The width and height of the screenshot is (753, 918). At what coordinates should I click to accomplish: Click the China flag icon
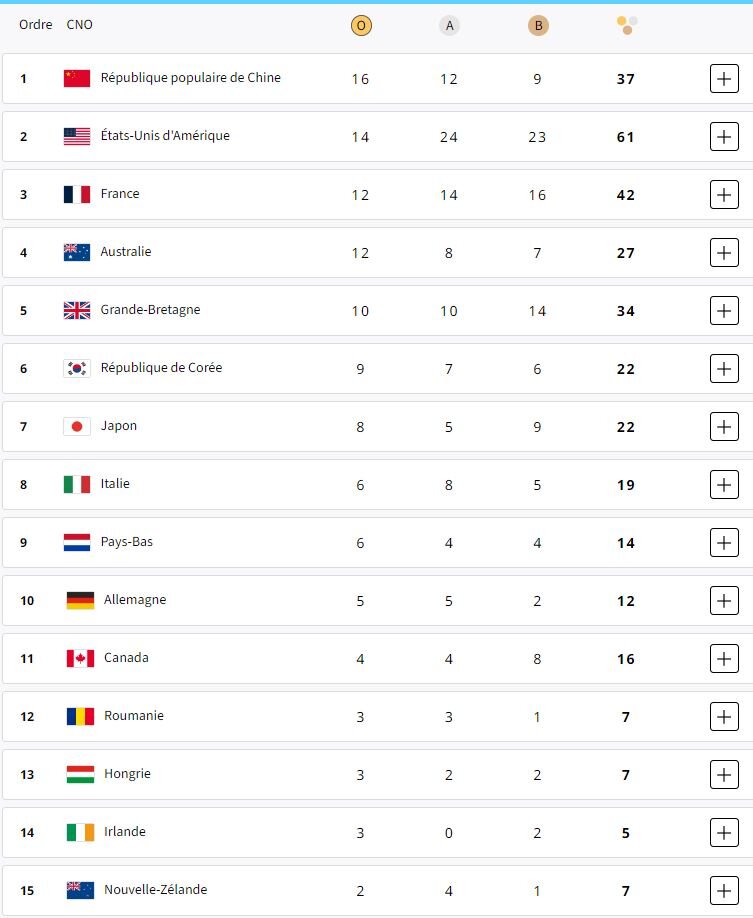pos(77,78)
